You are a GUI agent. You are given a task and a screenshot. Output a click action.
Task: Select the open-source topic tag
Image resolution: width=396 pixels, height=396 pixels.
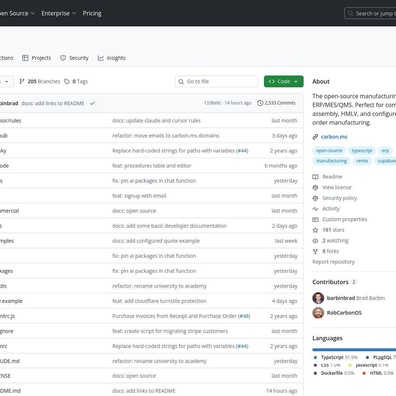(329, 151)
